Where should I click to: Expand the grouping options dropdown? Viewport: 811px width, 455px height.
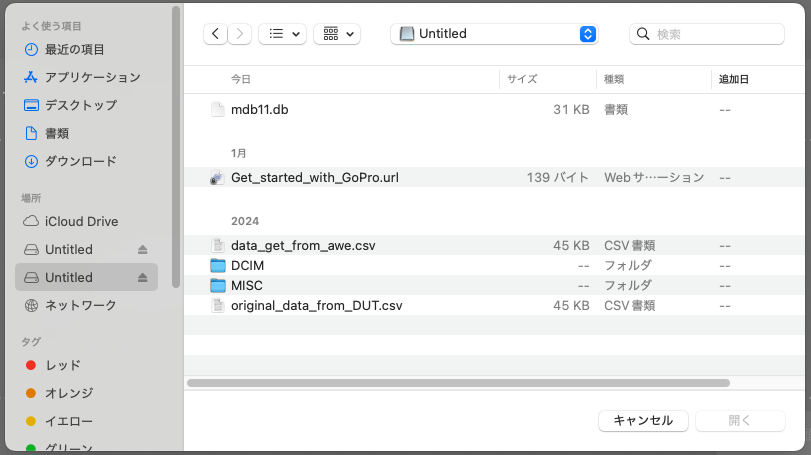point(337,34)
